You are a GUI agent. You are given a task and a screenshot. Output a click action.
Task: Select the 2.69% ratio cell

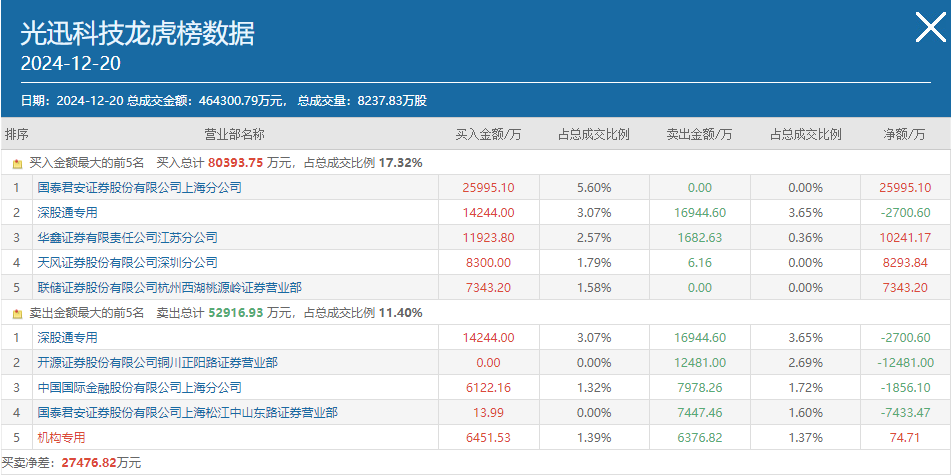coord(805,362)
